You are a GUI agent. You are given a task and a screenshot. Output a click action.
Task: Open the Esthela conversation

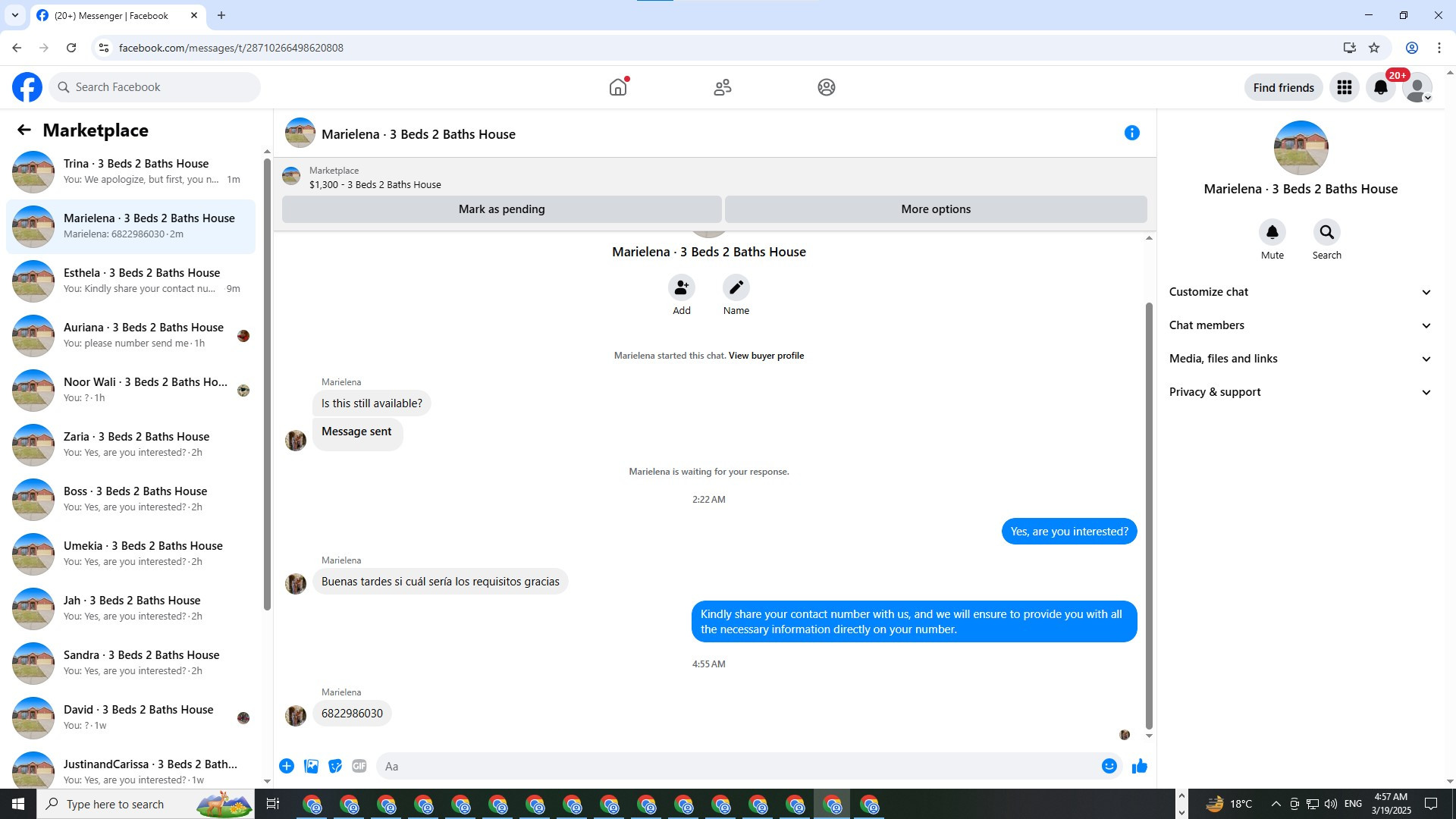pos(131,281)
